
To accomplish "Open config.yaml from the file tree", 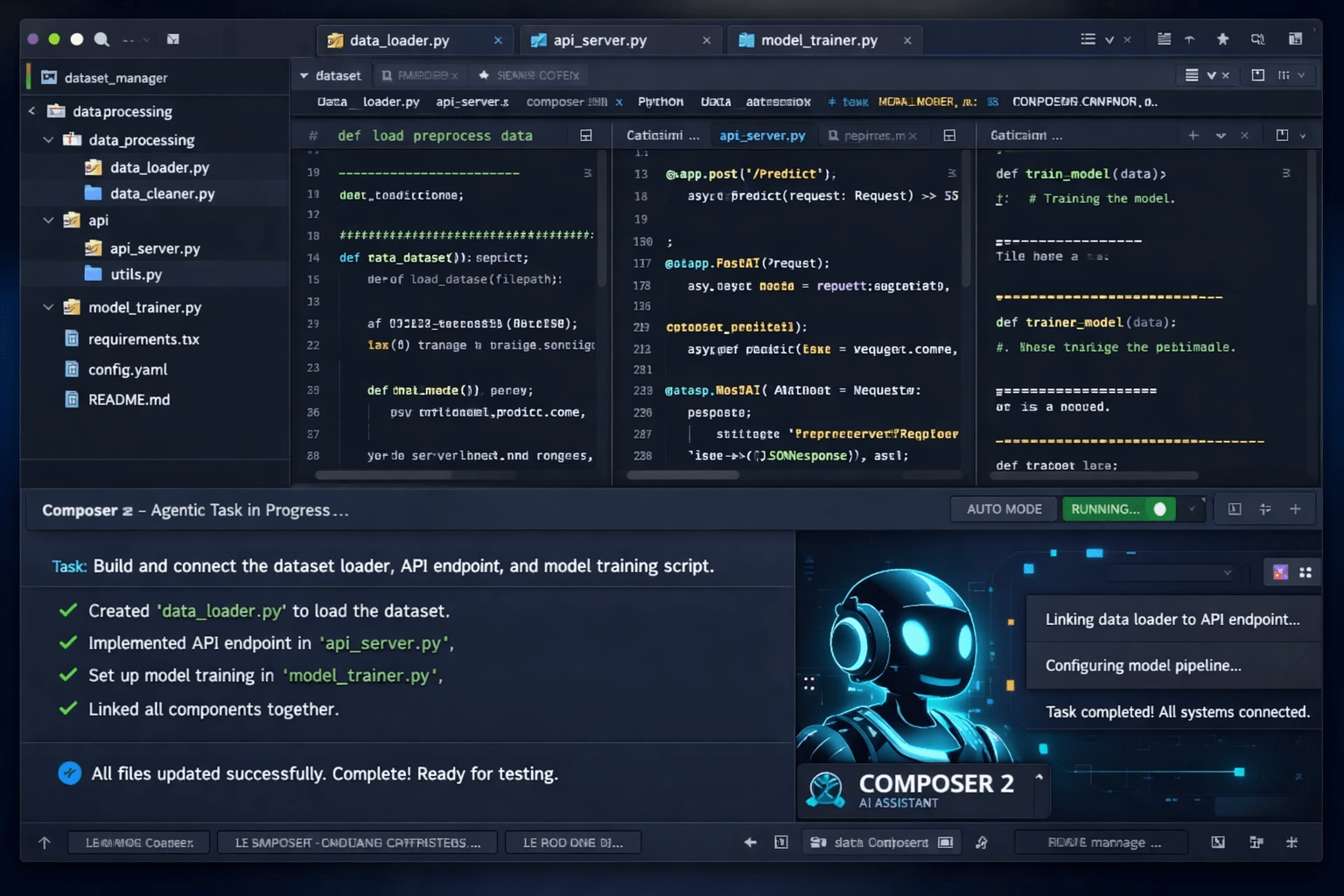I will pyautogui.click(x=128, y=369).
